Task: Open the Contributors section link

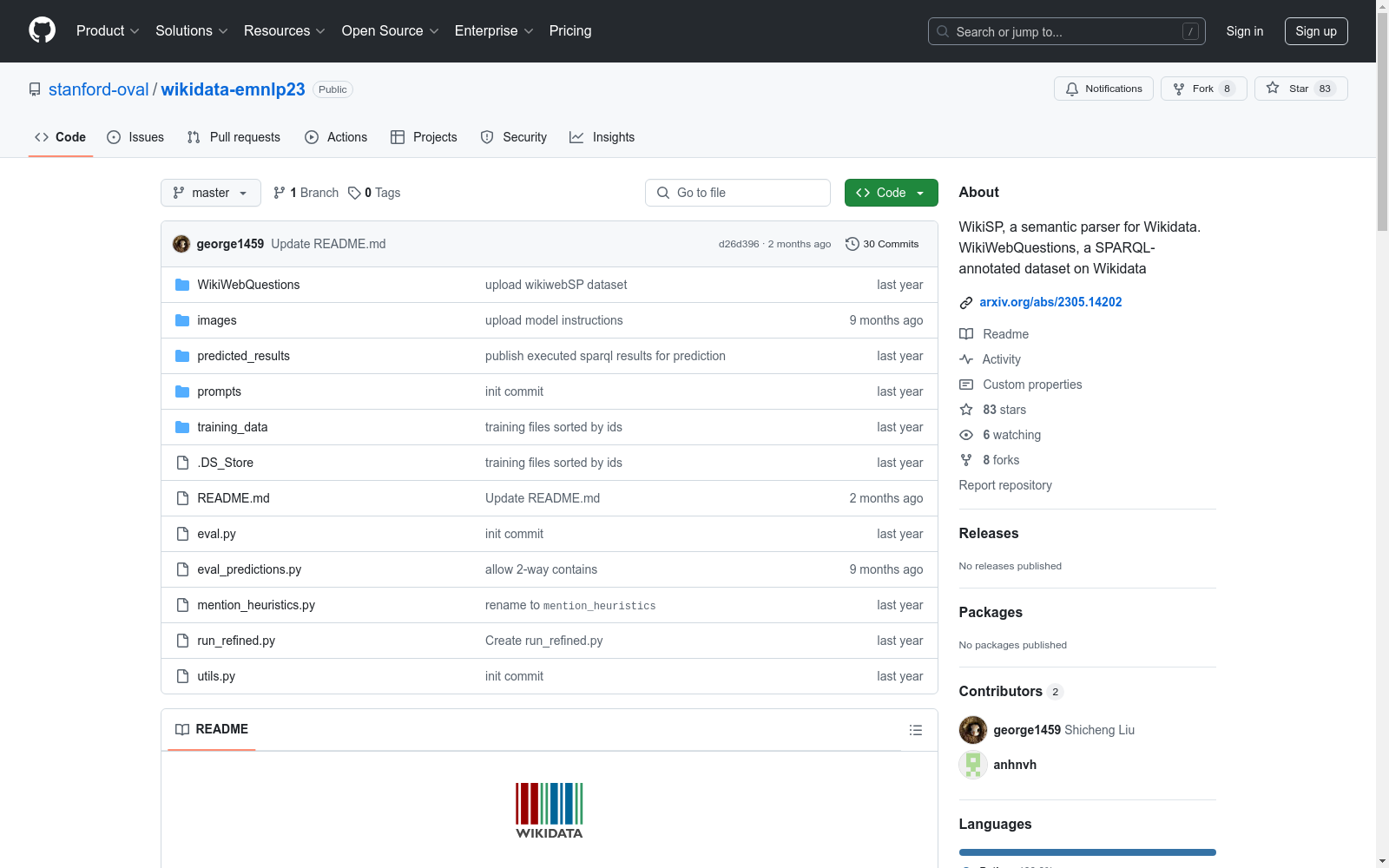Action: point(1011,691)
